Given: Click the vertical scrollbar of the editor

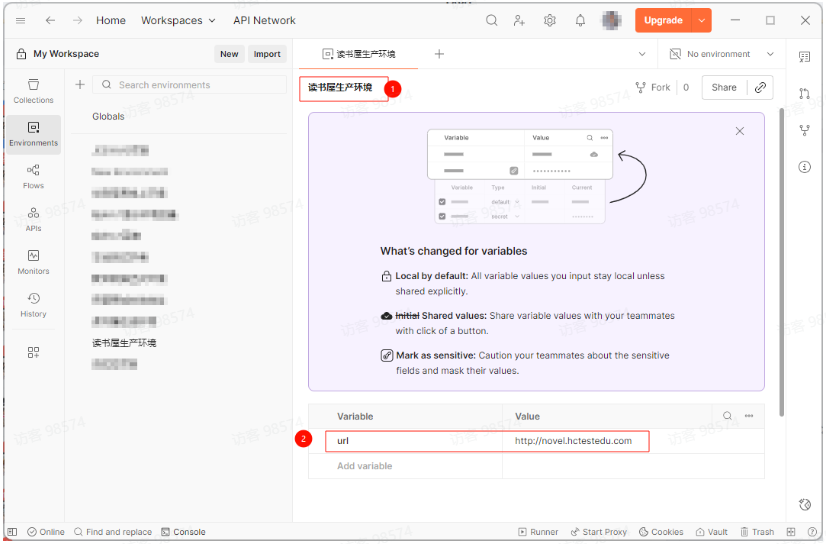Looking at the screenshot, I should [781, 262].
